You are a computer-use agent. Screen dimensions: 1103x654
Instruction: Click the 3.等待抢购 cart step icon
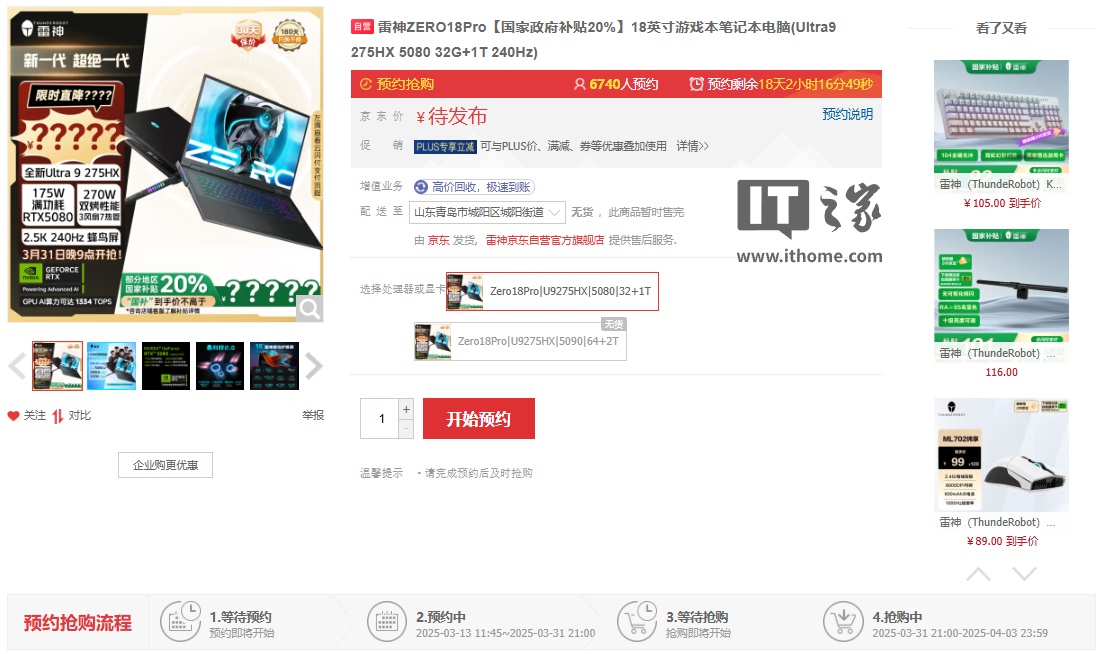pos(637,622)
